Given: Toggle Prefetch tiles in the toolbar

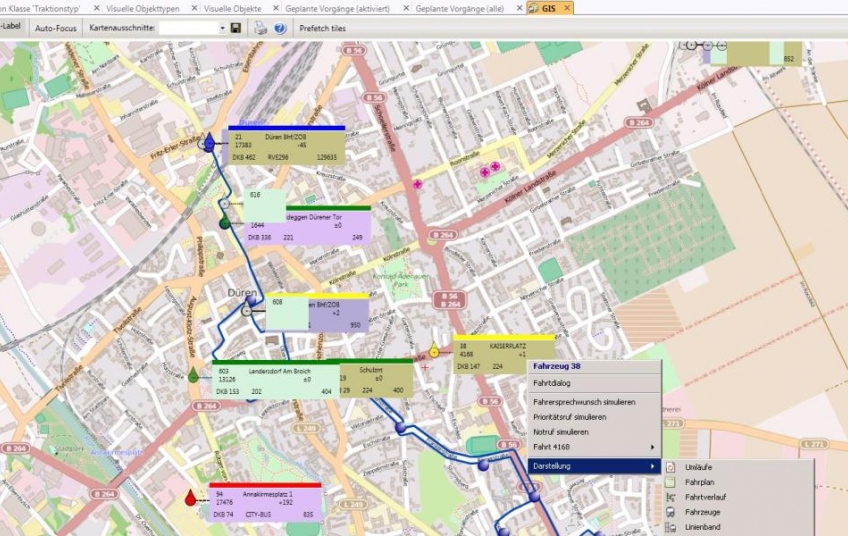Looking at the screenshot, I should click(x=322, y=28).
